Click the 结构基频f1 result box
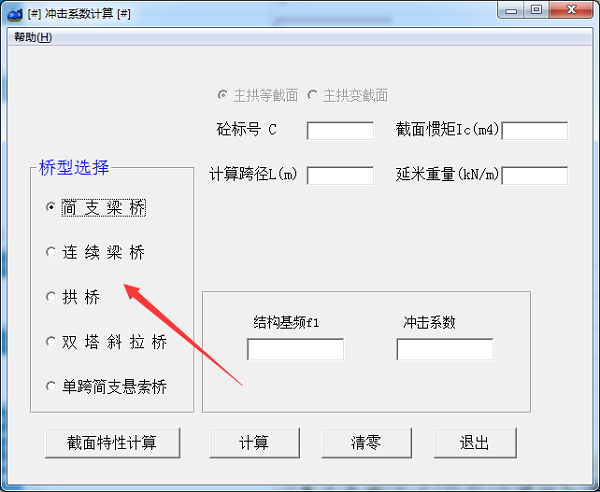Screen dimensions: 600x492 tap(295, 349)
